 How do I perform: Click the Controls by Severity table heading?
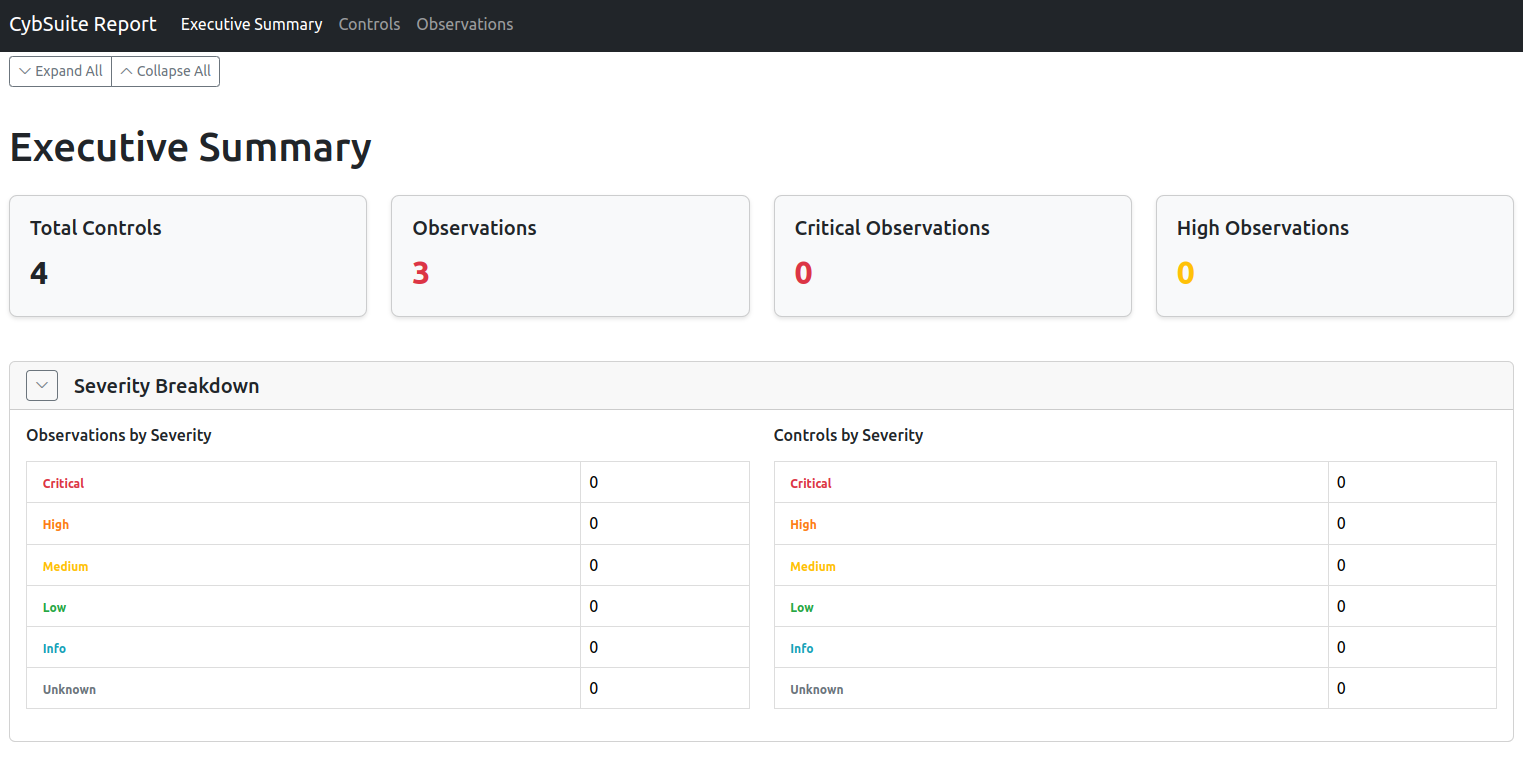[x=848, y=435]
